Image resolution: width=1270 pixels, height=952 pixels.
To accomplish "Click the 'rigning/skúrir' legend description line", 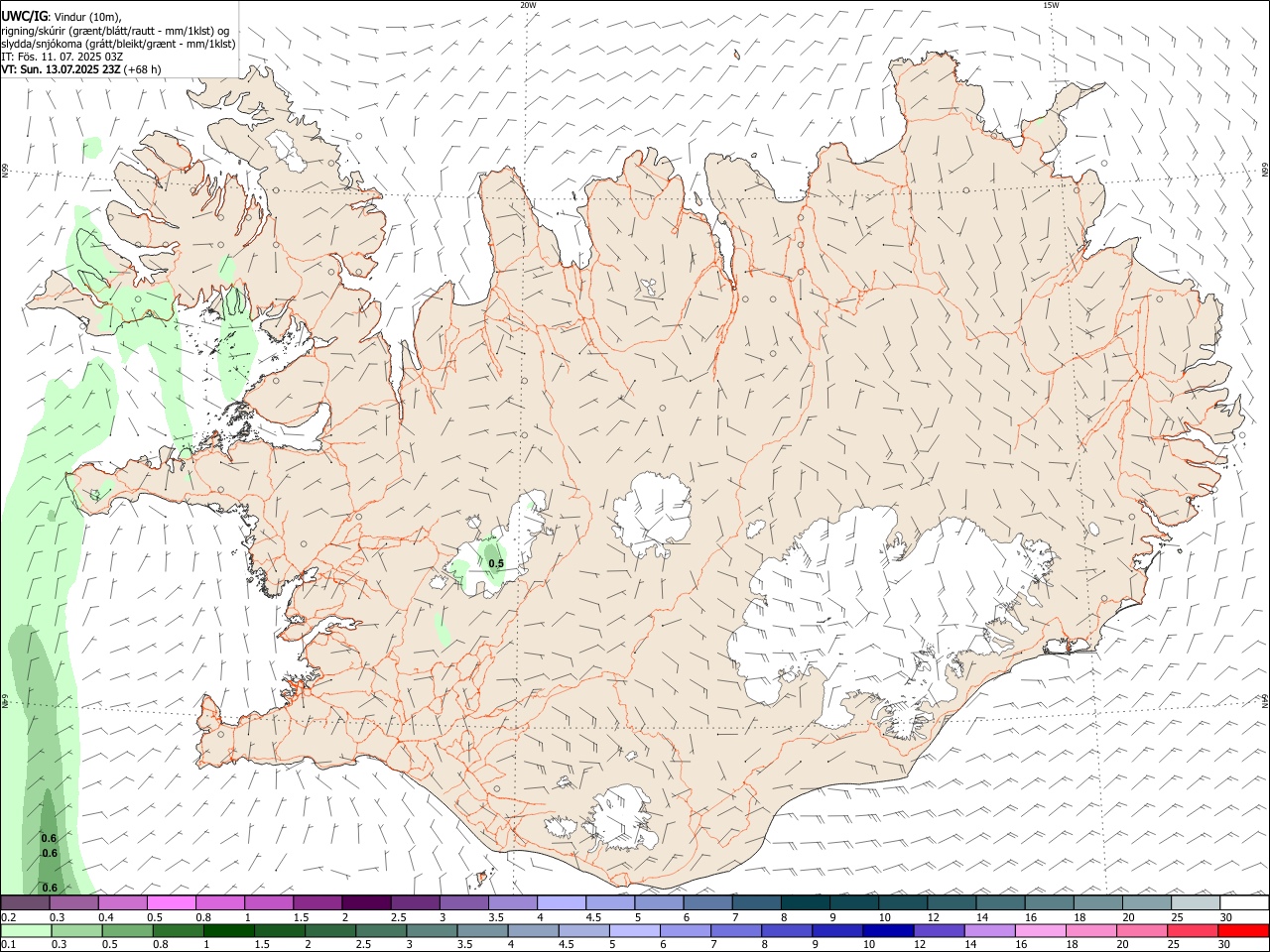I will (x=115, y=31).
